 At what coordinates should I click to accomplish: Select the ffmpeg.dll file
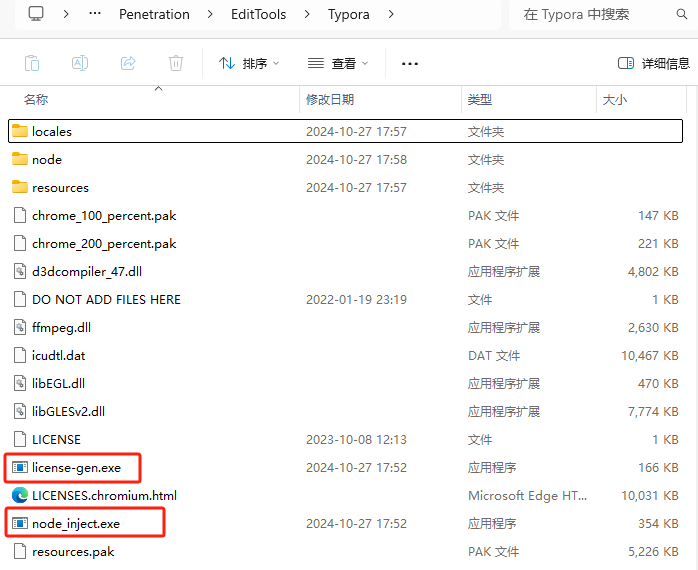(x=61, y=327)
